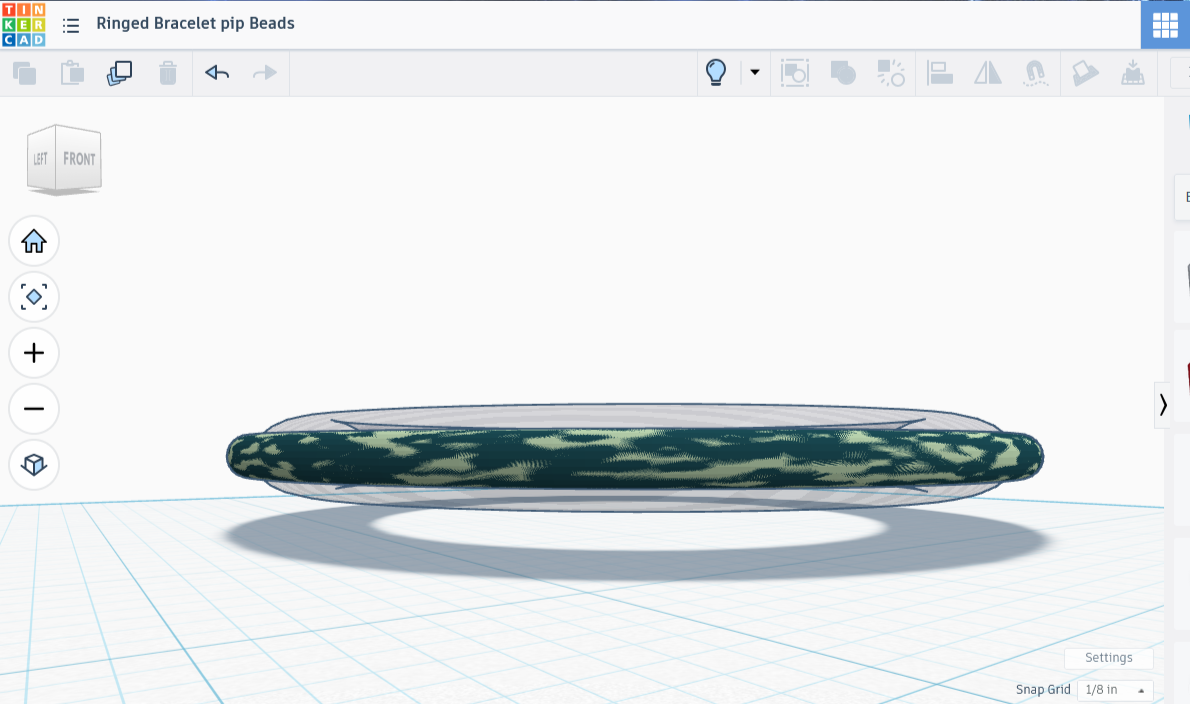
Task: Click the dashed frame icon with overlapping shapes
Action: click(x=795, y=73)
